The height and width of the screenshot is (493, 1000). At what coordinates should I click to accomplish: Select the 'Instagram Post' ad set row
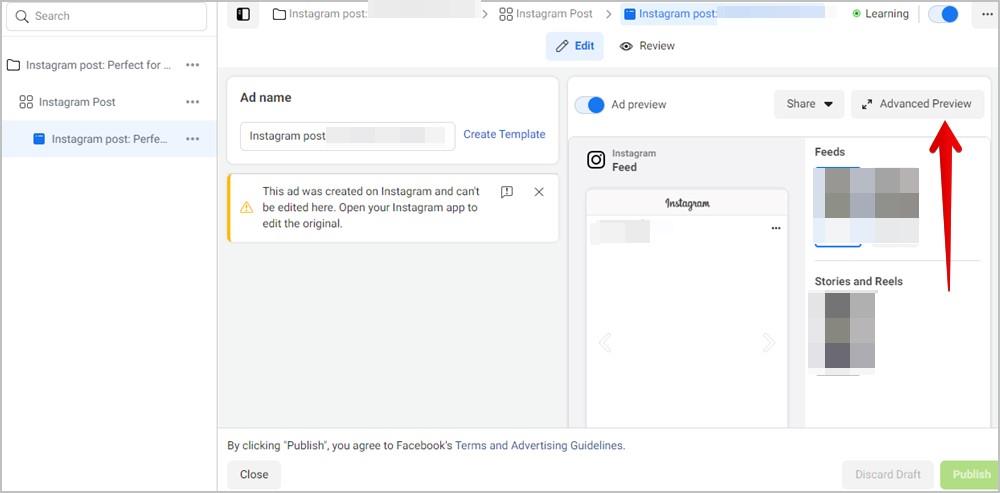click(x=108, y=102)
